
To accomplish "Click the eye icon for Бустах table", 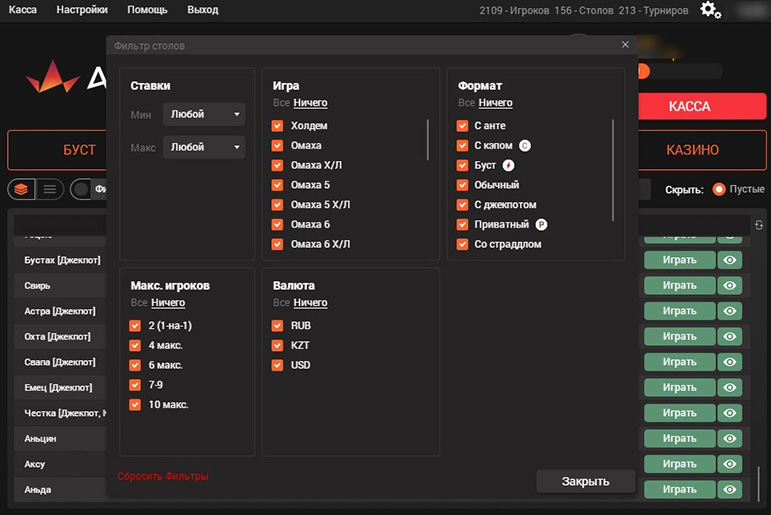I will coord(731,259).
